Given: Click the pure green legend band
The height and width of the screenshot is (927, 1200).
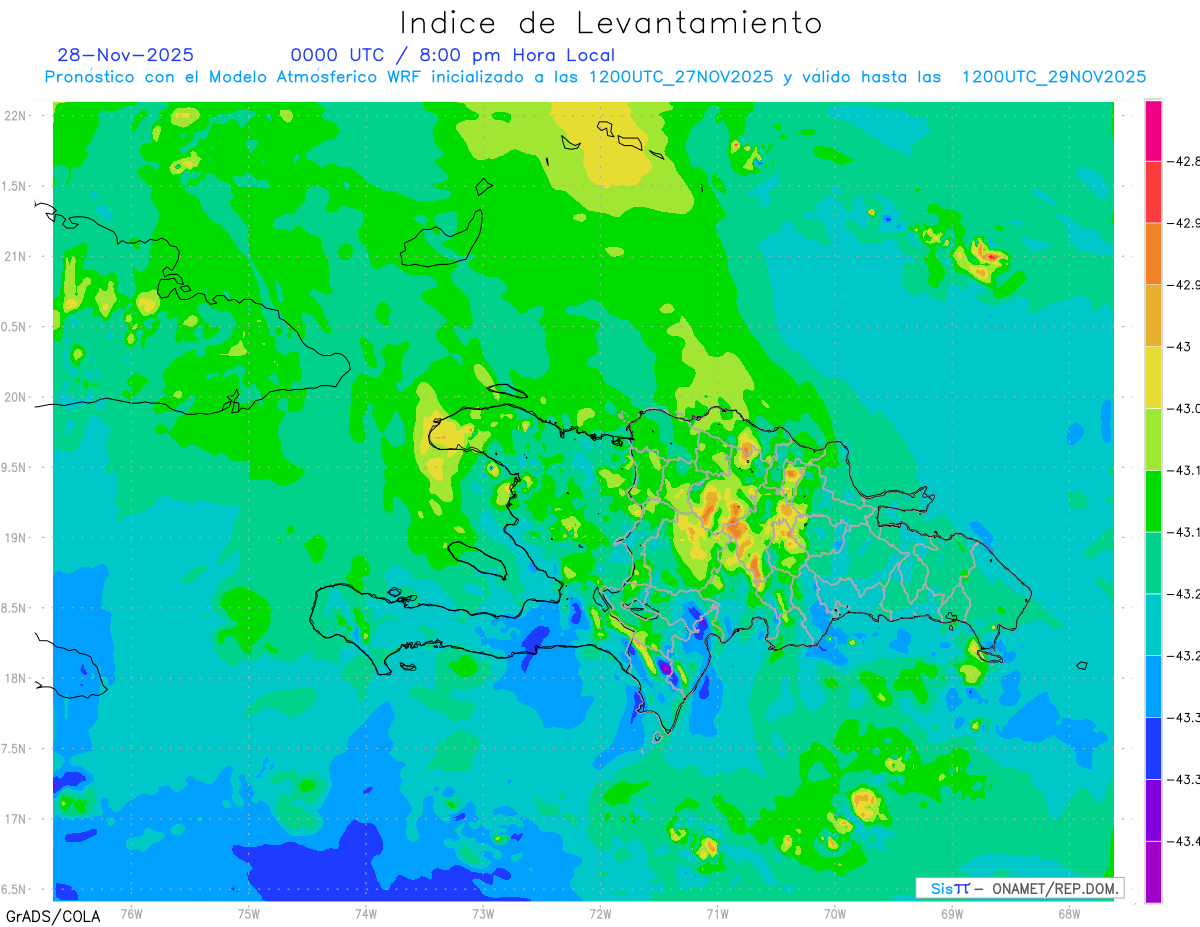Looking at the screenshot, I should (1153, 501).
